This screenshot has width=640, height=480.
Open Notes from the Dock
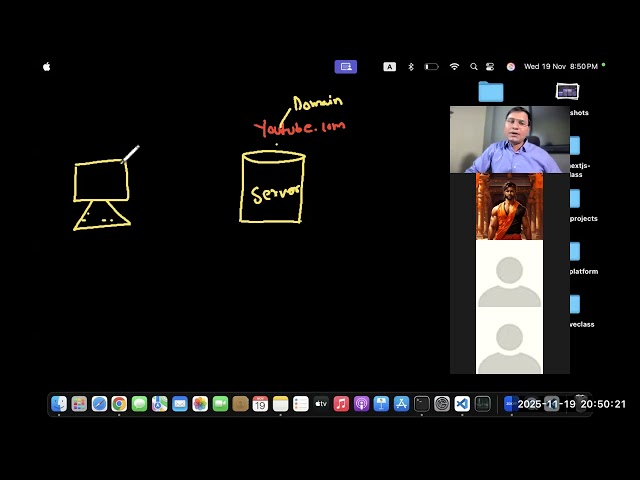pyautogui.click(x=280, y=404)
